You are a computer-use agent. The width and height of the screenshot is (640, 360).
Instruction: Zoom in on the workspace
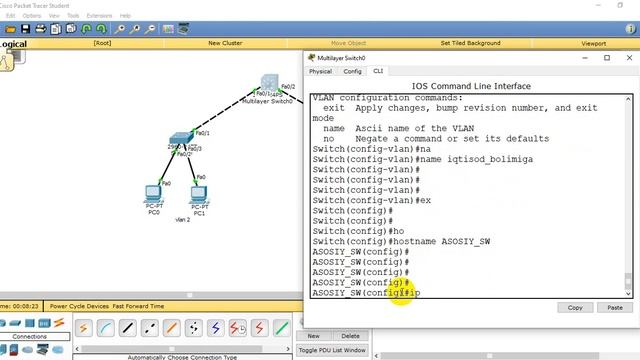point(120,29)
